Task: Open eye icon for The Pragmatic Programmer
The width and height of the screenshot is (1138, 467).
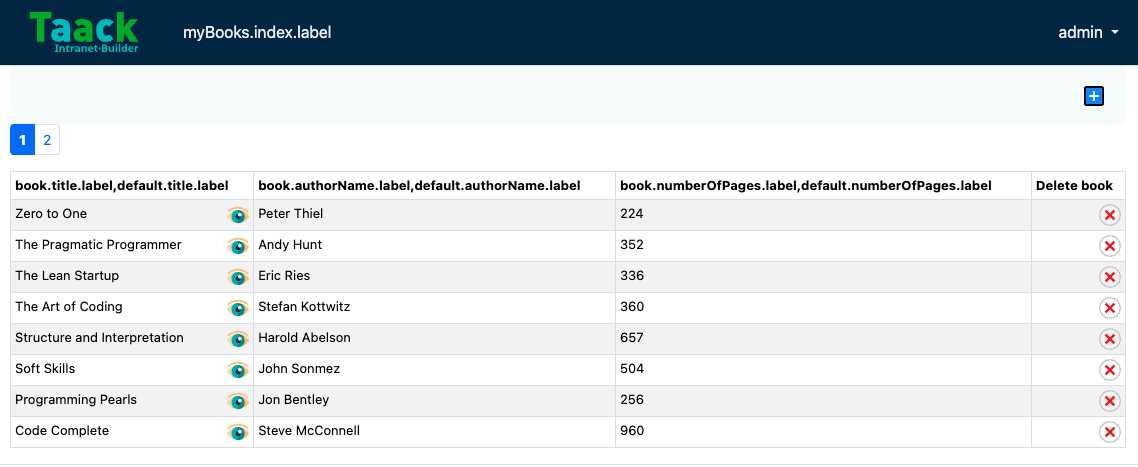Action: (238, 246)
